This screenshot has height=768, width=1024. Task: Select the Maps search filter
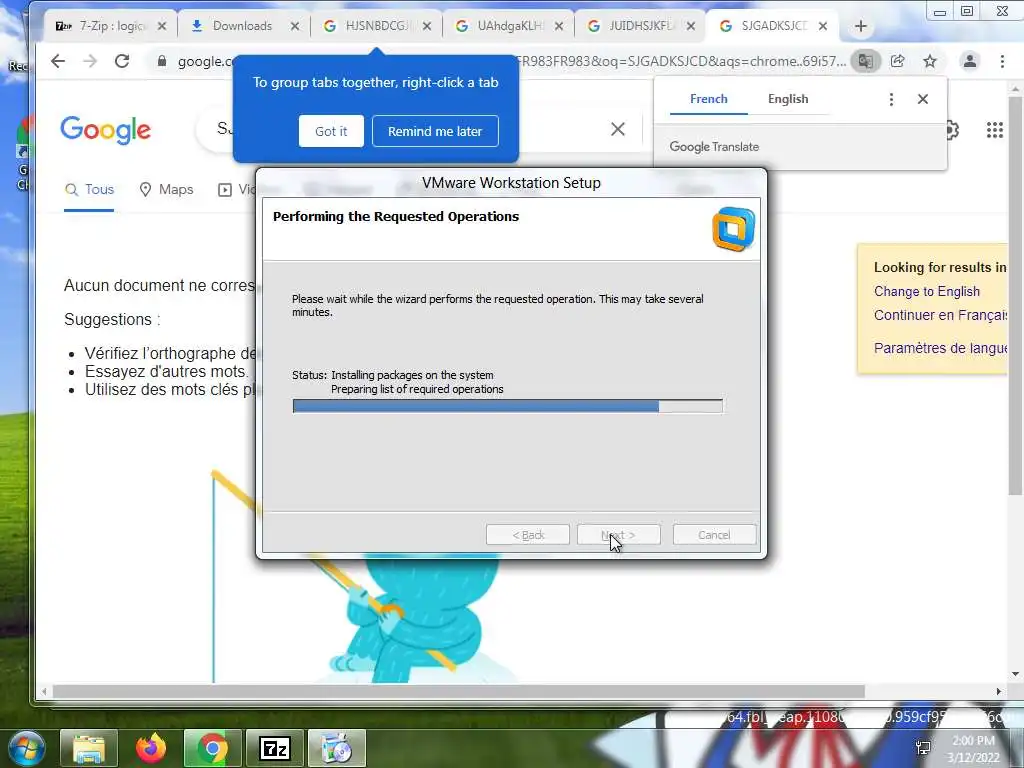pos(167,189)
